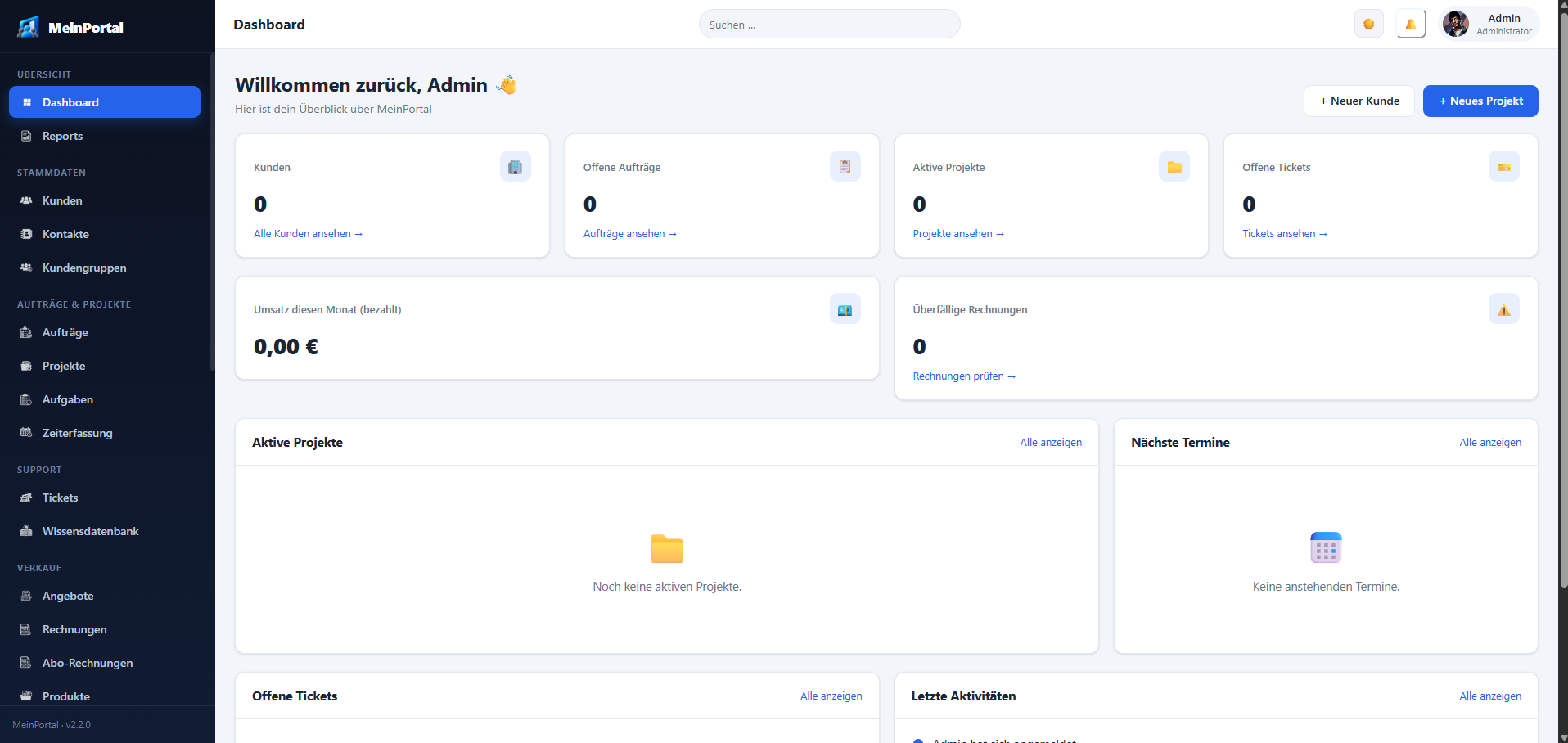Screen dimensions: 1568x743
Task: Click Alle anzeigen in Aktive Projekte panel
Action: 1051,443
